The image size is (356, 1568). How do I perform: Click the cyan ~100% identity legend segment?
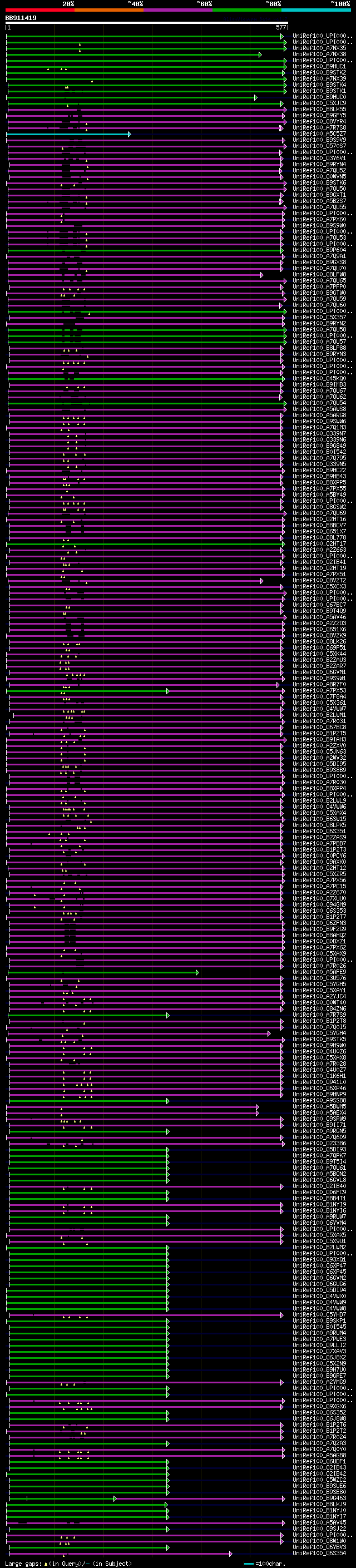[316, 10]
